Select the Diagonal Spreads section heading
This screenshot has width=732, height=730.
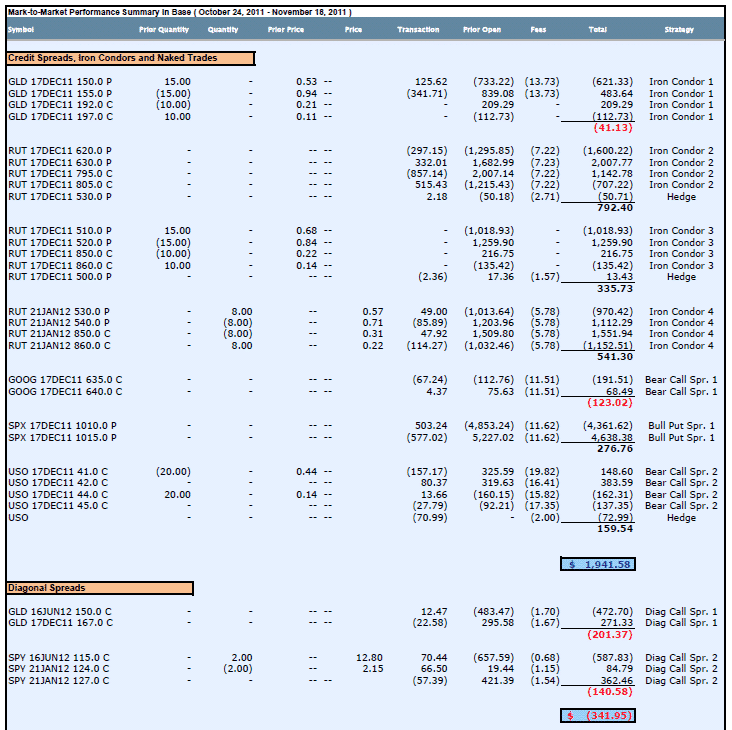100,588
